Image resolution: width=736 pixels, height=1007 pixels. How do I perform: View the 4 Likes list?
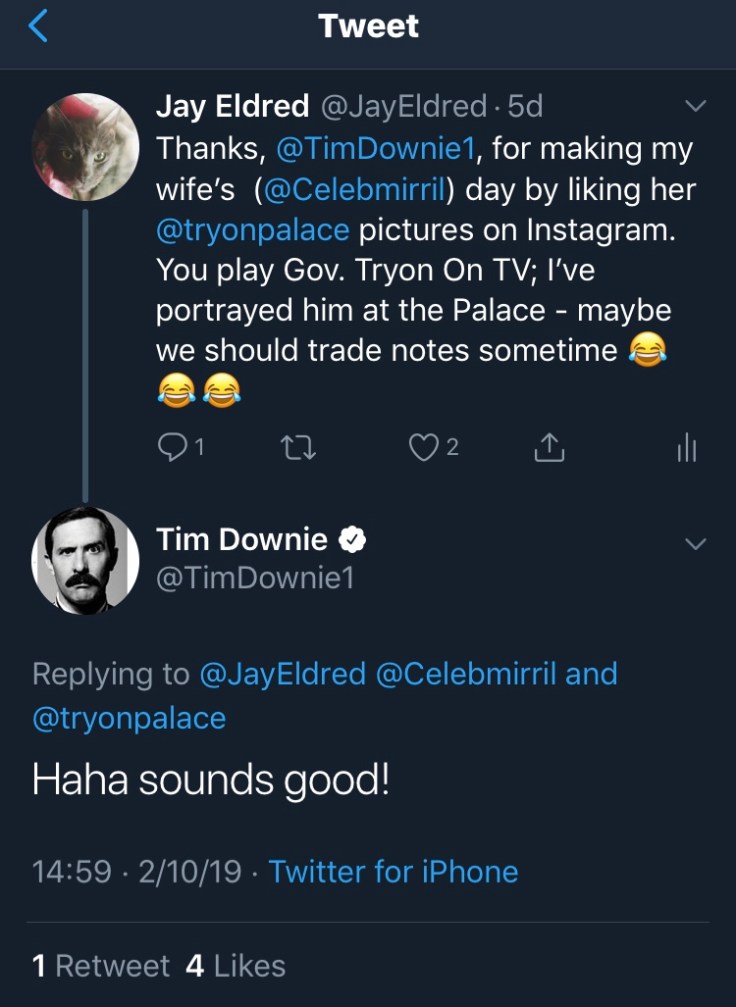pos(236,965)
